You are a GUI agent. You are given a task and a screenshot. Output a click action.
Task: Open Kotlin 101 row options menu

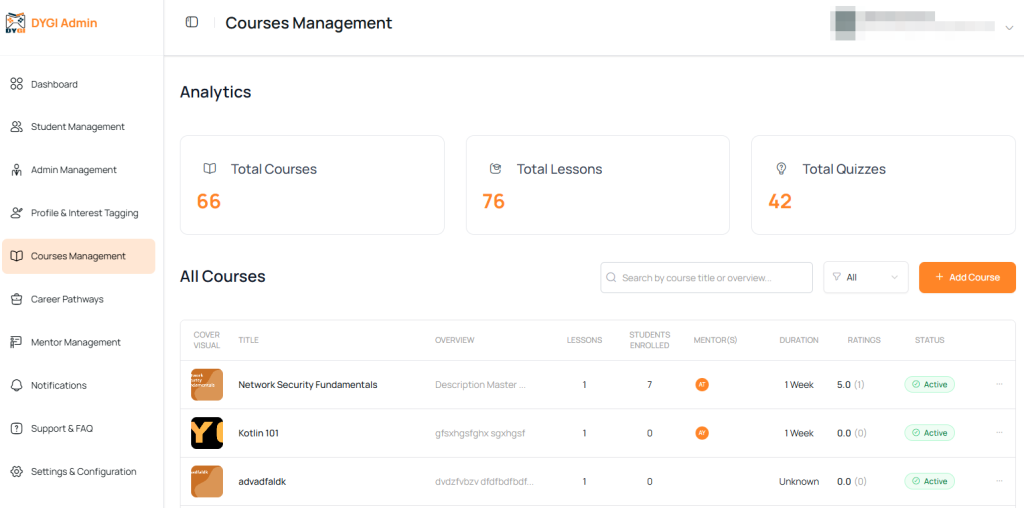999,433
